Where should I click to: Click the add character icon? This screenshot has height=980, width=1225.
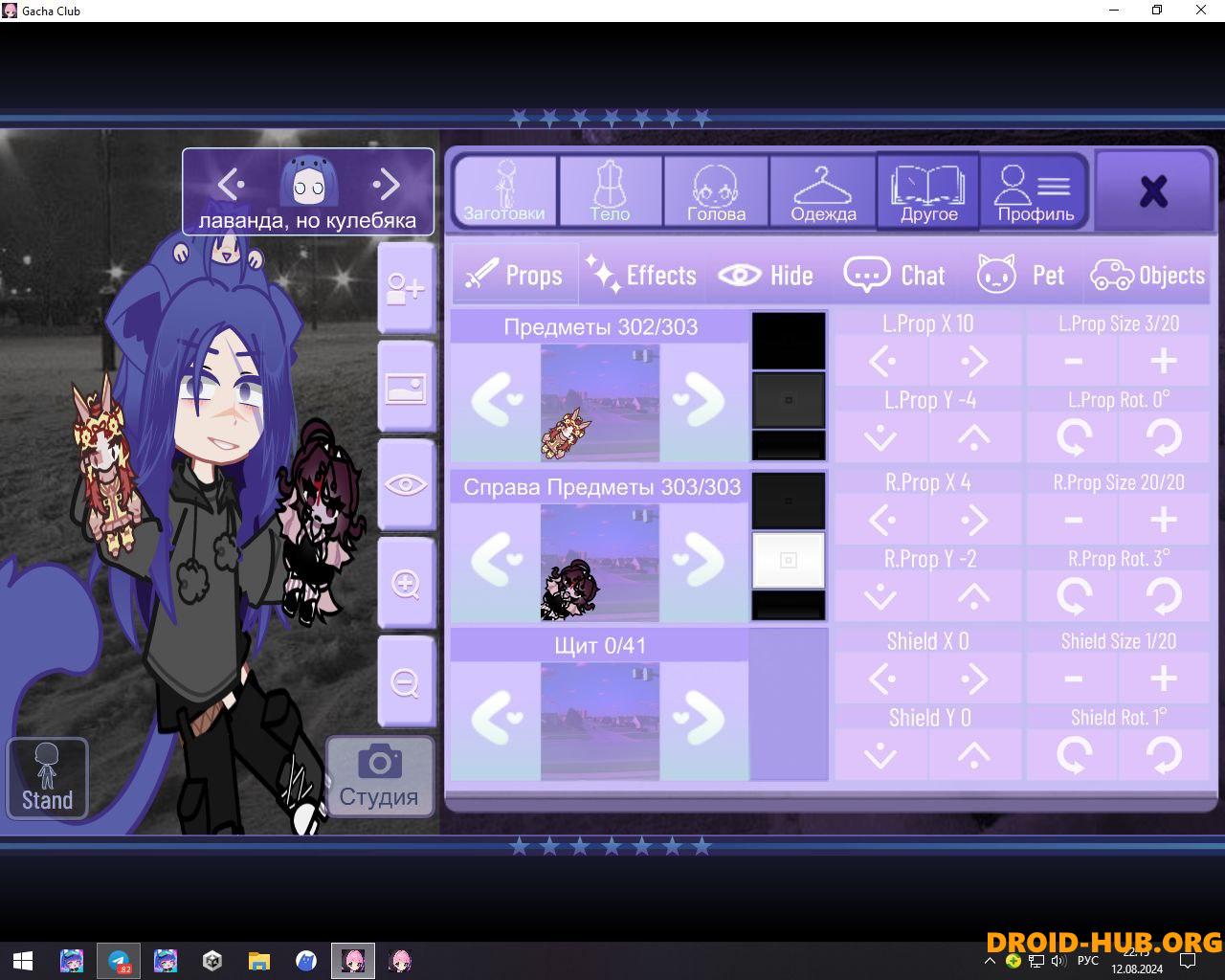tap(406, 288)
